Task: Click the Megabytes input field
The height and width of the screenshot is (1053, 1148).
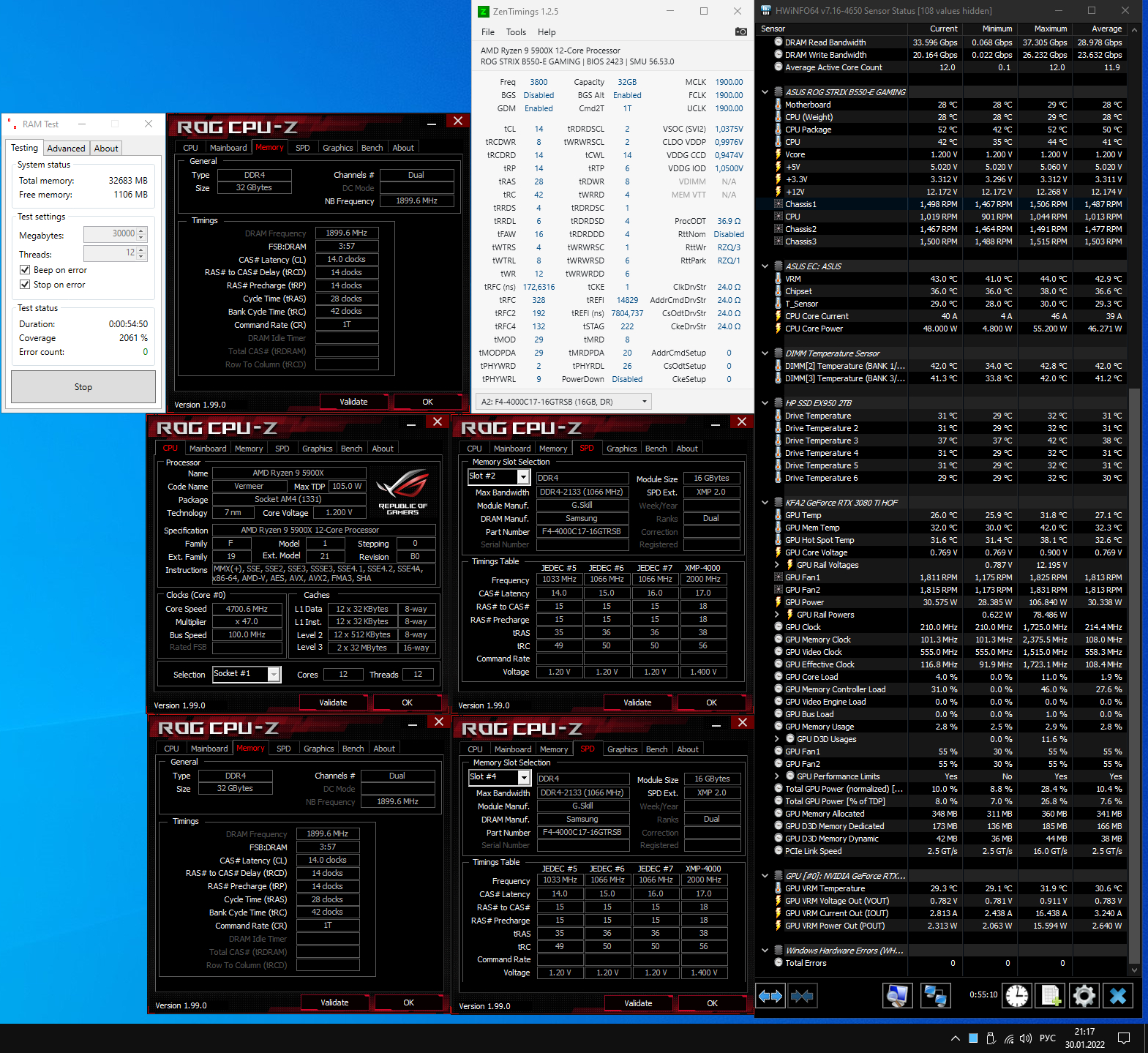Action: [110, 234]
